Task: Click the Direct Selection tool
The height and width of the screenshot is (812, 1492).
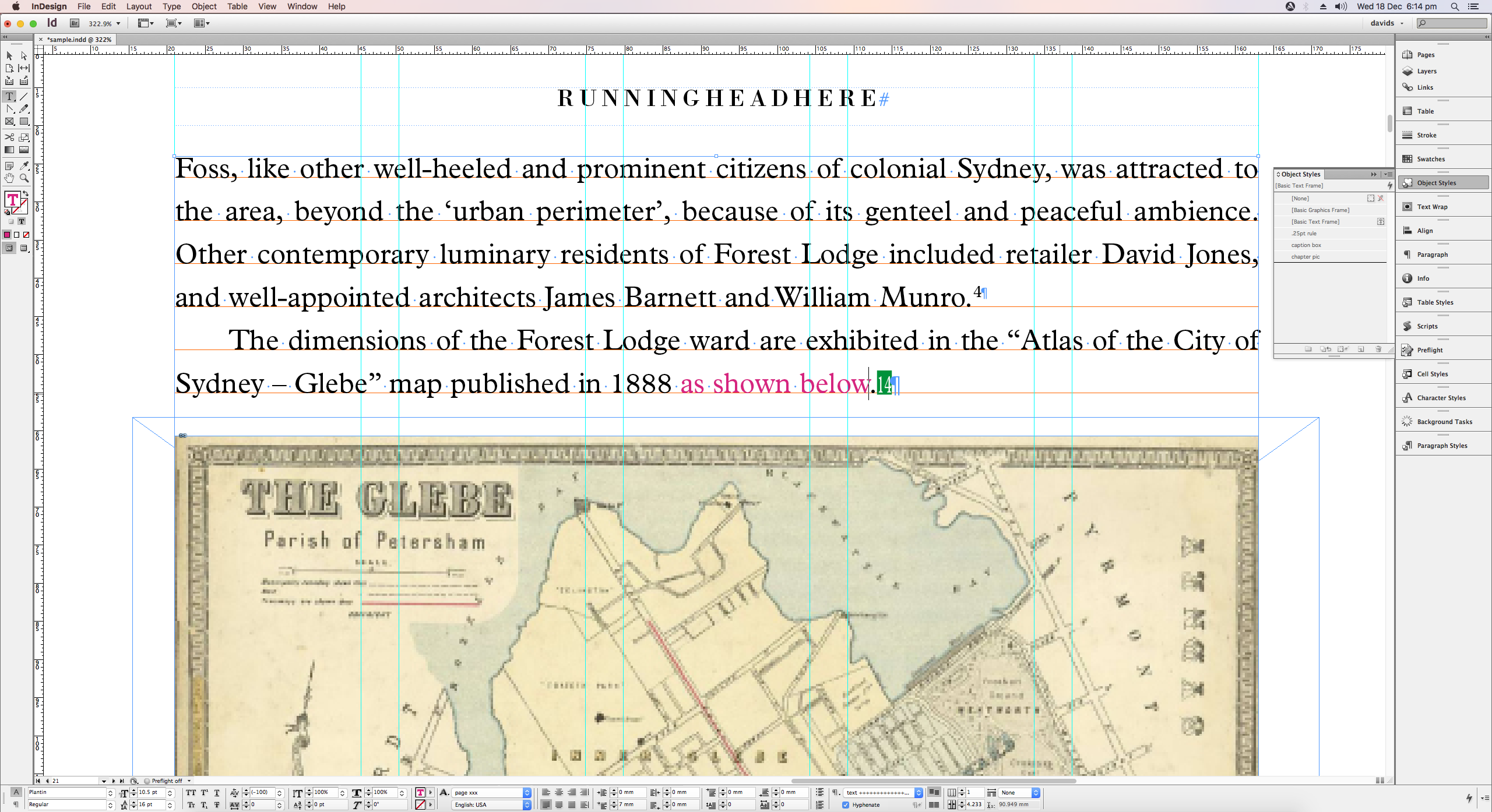Action: [x=24, y=56]
